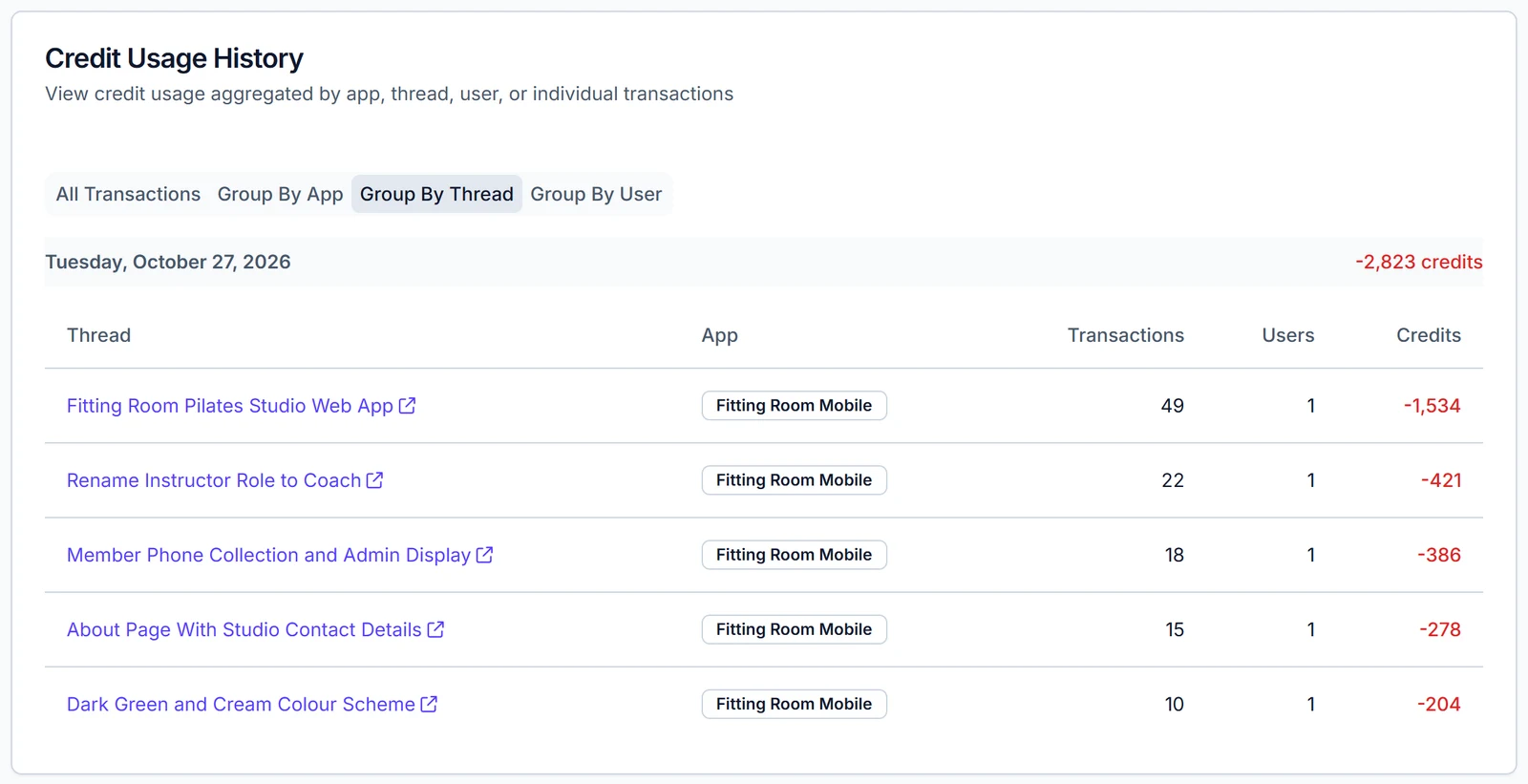The image size is (1528, 784).
Task: Open Member Phone Collection and Admin Display thread
Action: (268, 555)
